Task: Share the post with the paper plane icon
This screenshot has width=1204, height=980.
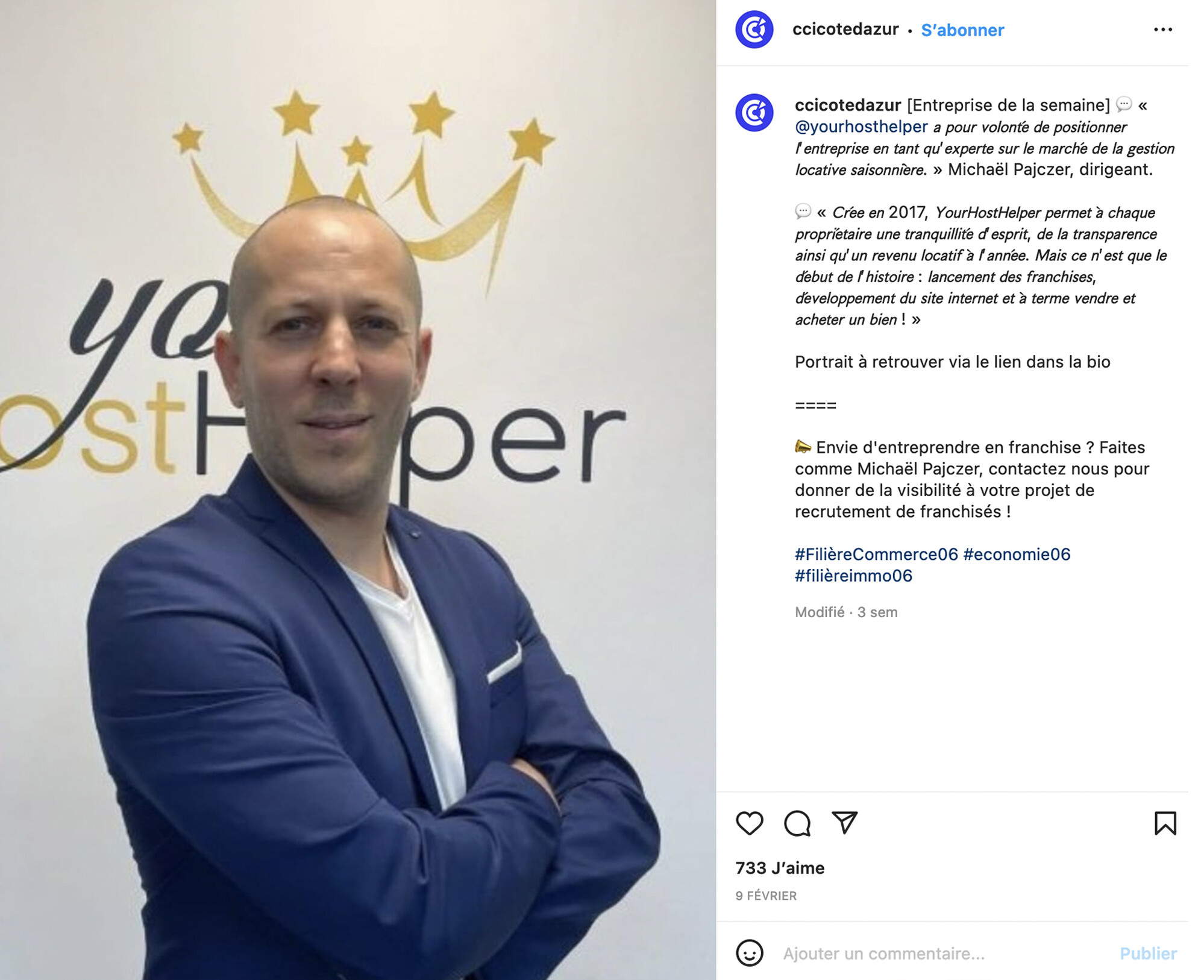Action: click(x=845, y=823)
